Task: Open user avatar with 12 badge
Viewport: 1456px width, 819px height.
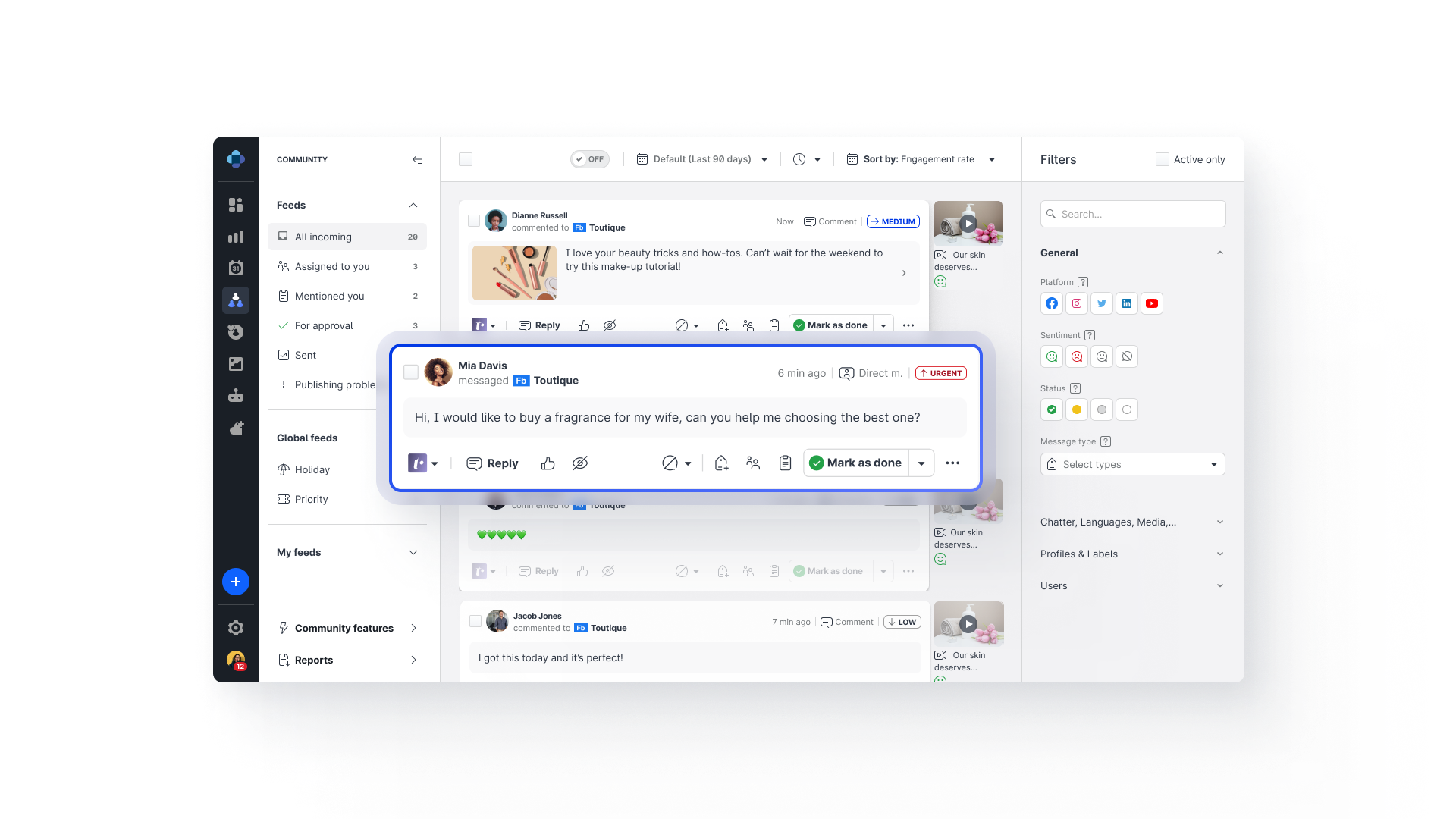Action: coord(236,660)
